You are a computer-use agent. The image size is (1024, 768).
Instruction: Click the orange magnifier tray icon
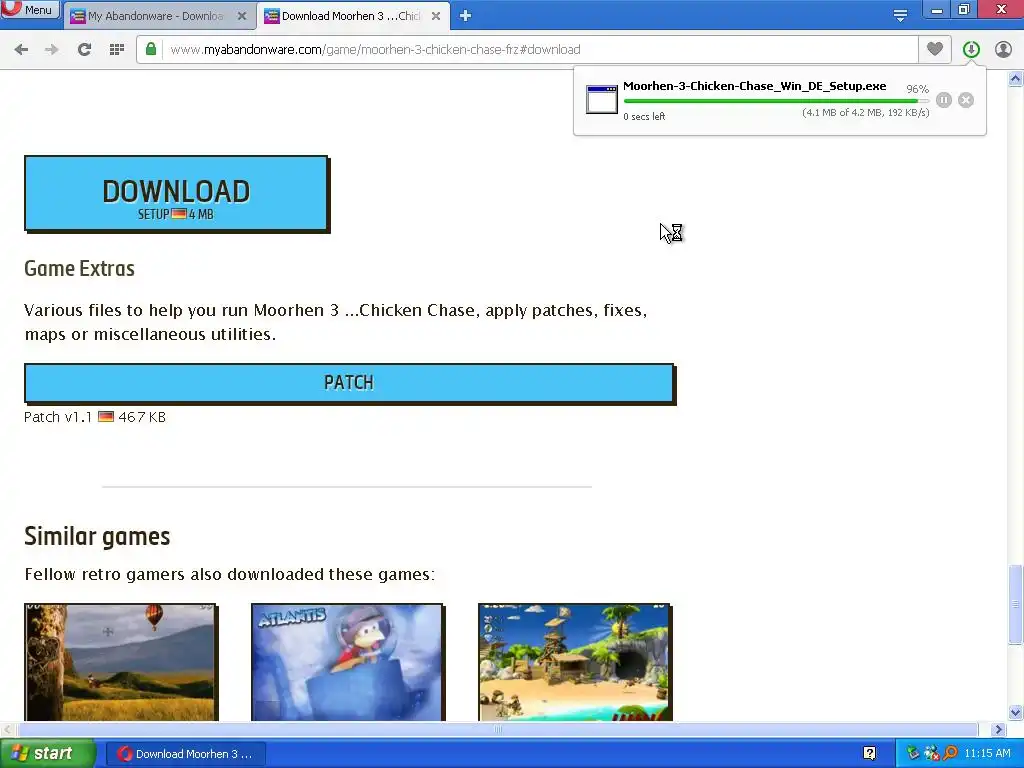click(x=950, y=754)
